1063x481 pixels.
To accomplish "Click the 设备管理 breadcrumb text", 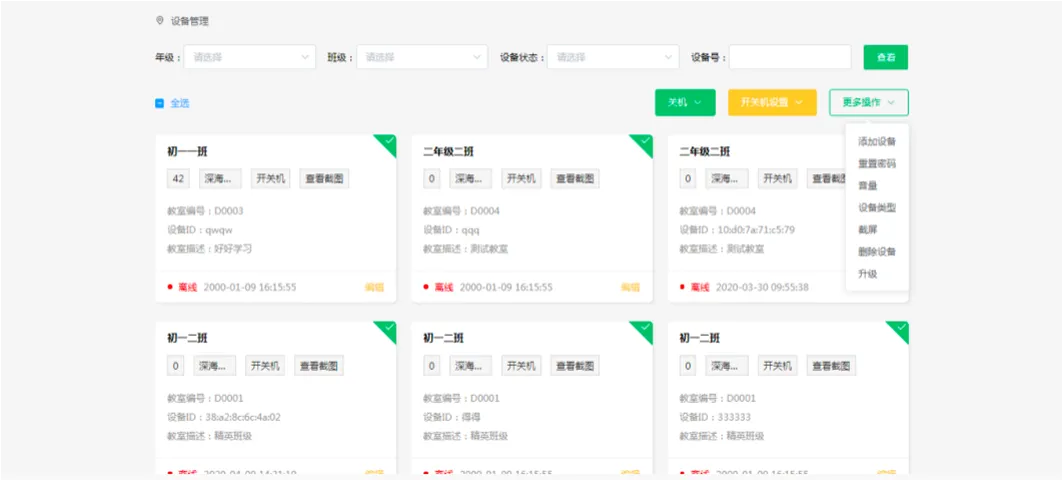I will pos(190,21).
